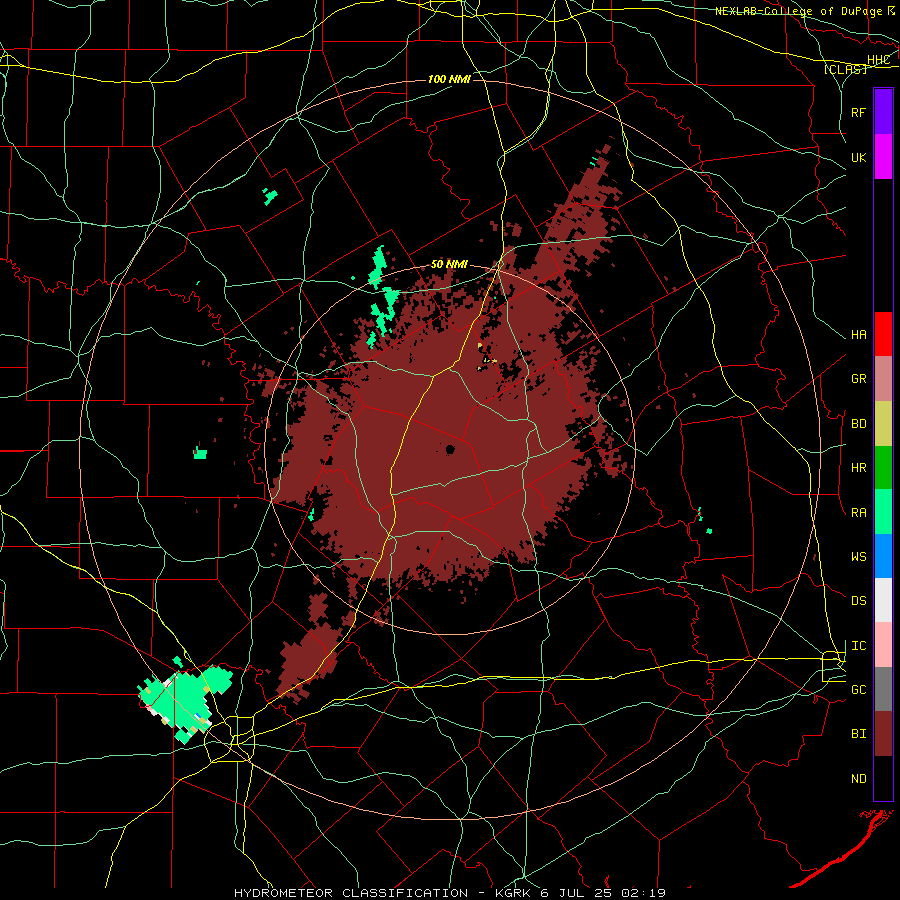Click the HHC product code label
This screenshot has width=900, height=900.
click(878, 60)
